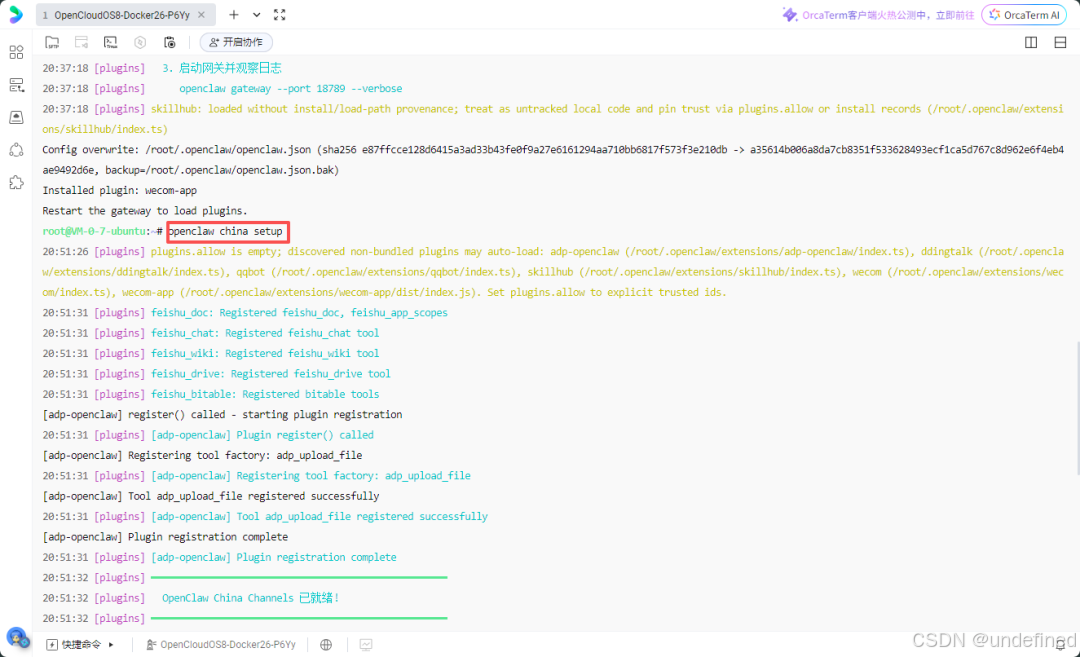Click 'feishu_drive: Registered feishu_drive tool' line
The image size is (1080, 657).
click(271, 373)
